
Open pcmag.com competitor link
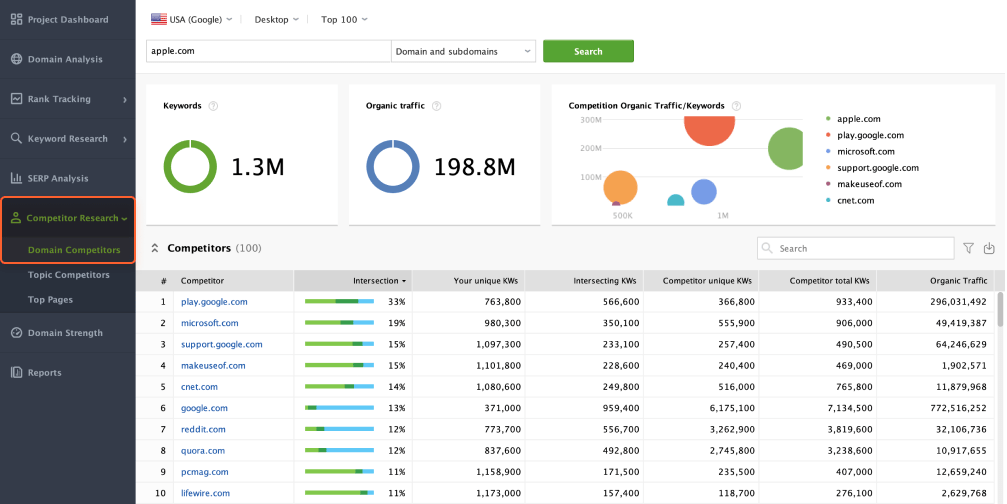[204, 472]
